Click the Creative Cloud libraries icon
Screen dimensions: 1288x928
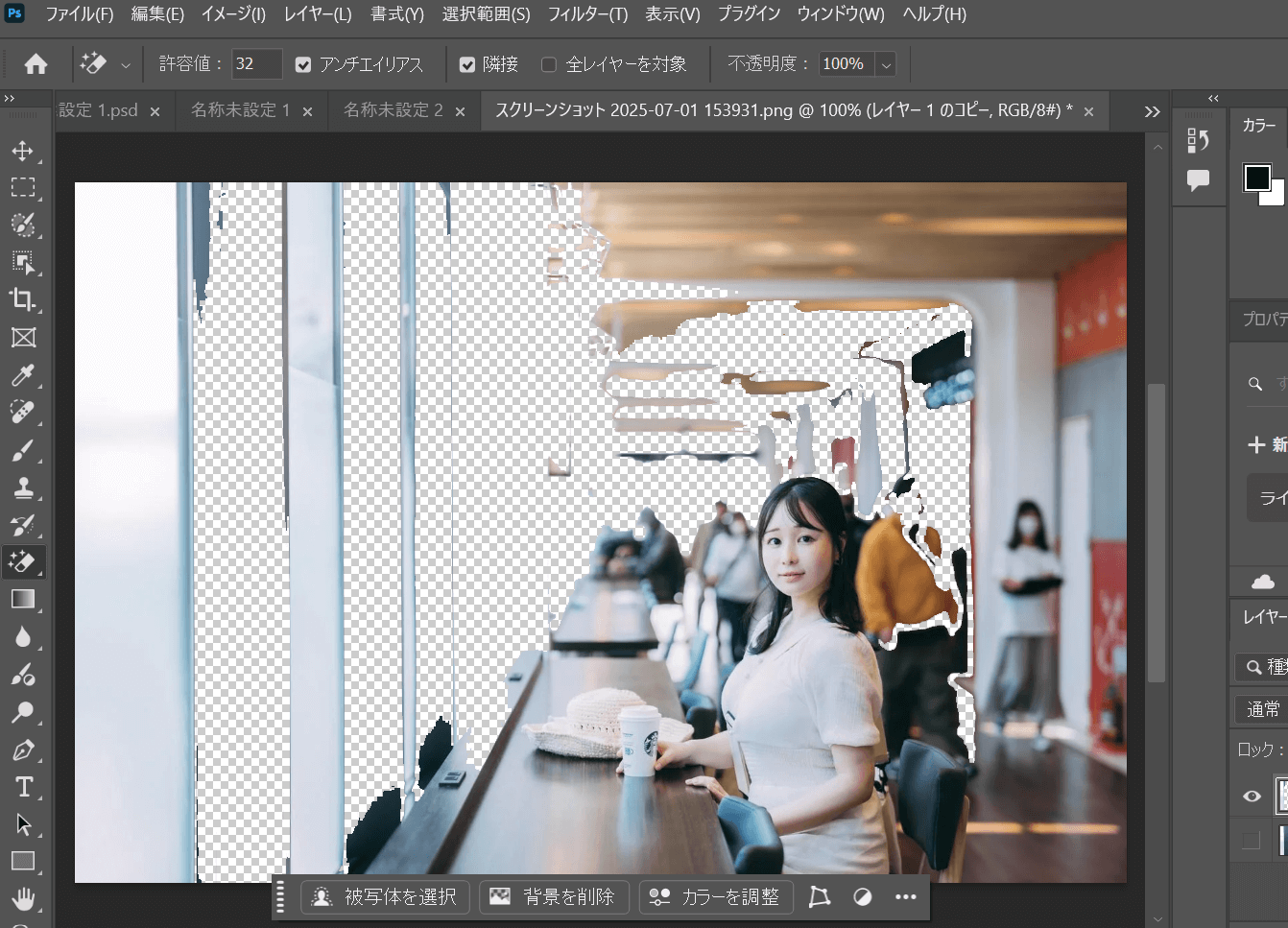pos(1264,581)
